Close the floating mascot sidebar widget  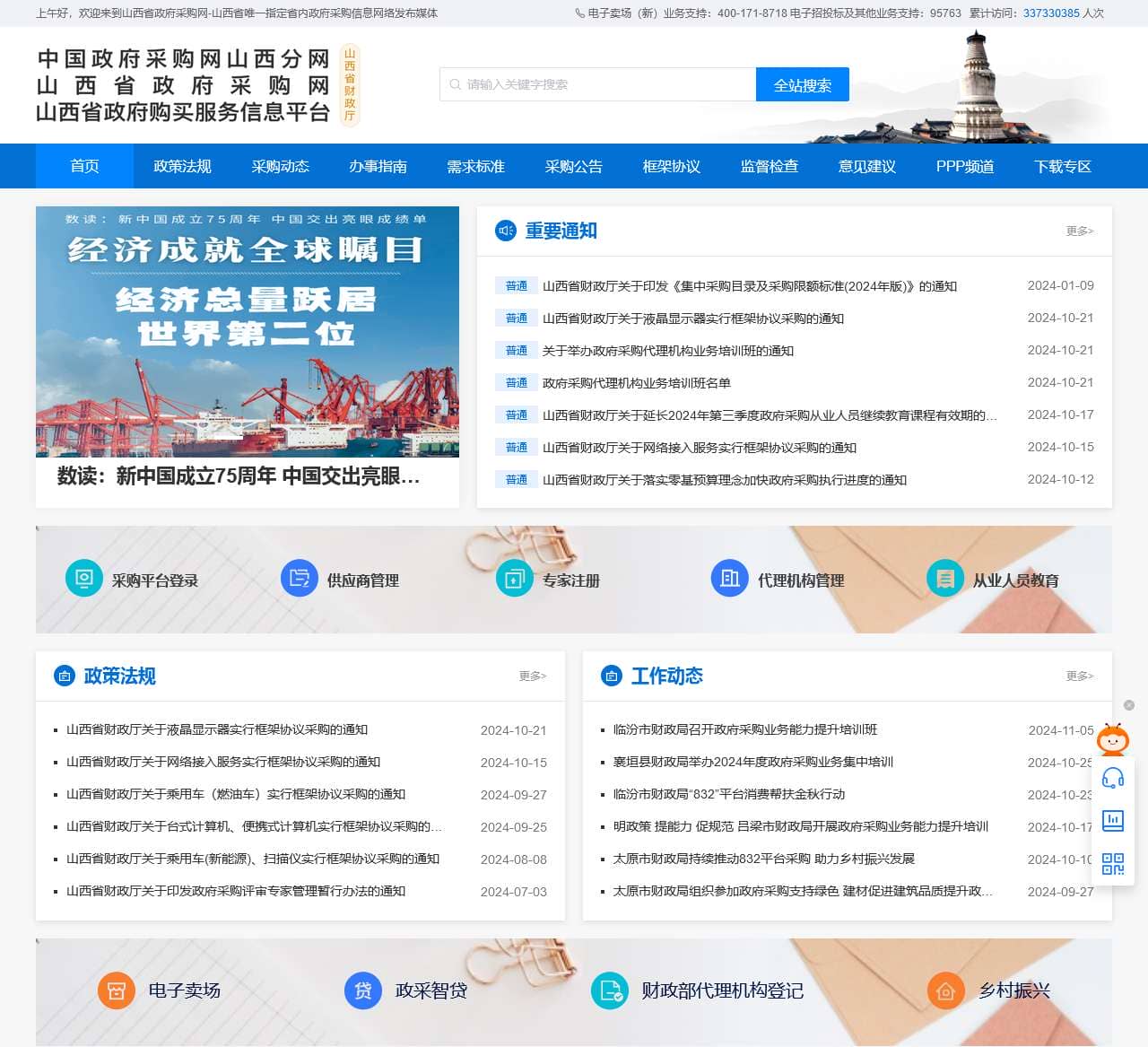tap(1129, 705)
